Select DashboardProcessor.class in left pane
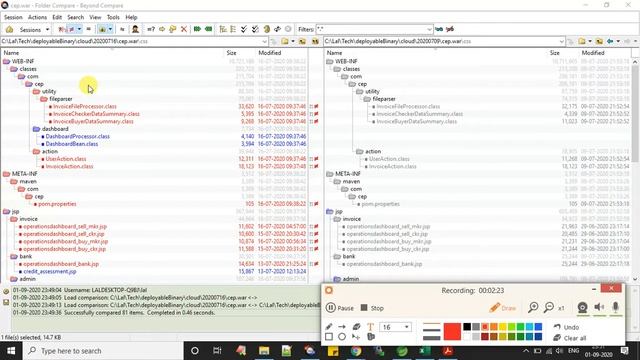Image resolution: width=640 pixels, height=360 pixels. point(78,136)
